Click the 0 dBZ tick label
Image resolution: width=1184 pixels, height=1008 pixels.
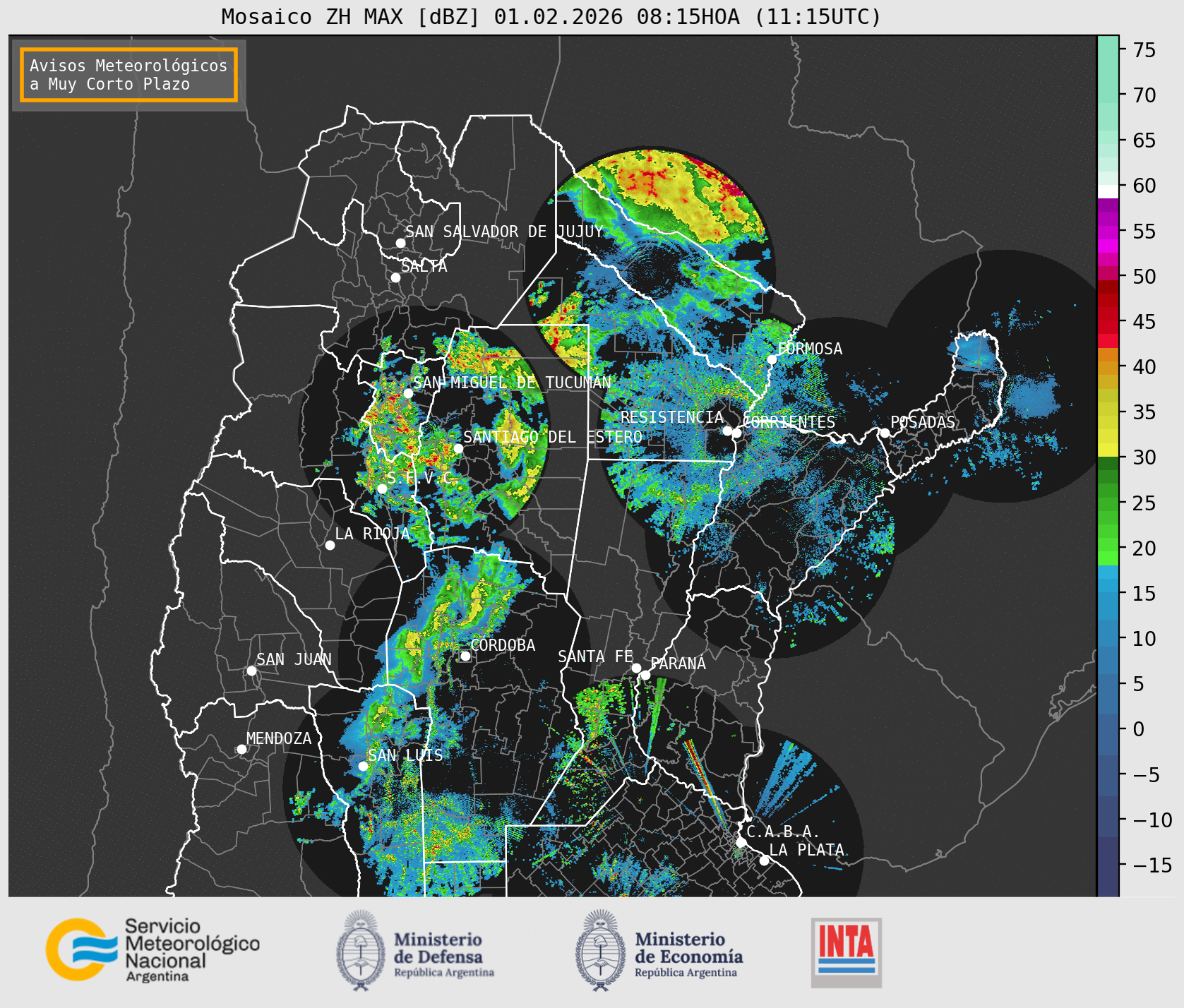(1139, 729)
